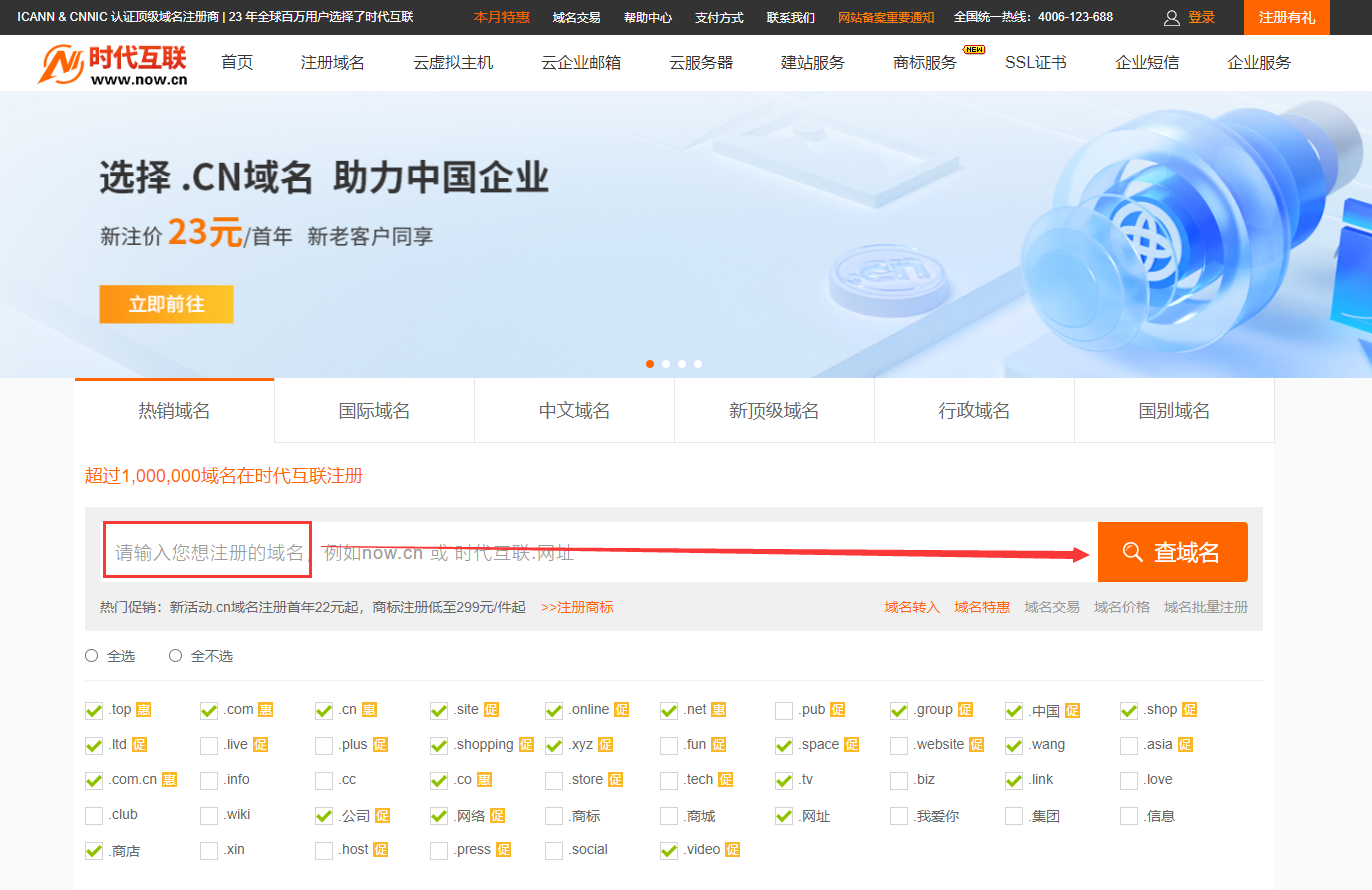The width and height of the screenshot is (1372, 890).
Task: Check the .plus domain checkbox
Action: (x=324, y=746)
